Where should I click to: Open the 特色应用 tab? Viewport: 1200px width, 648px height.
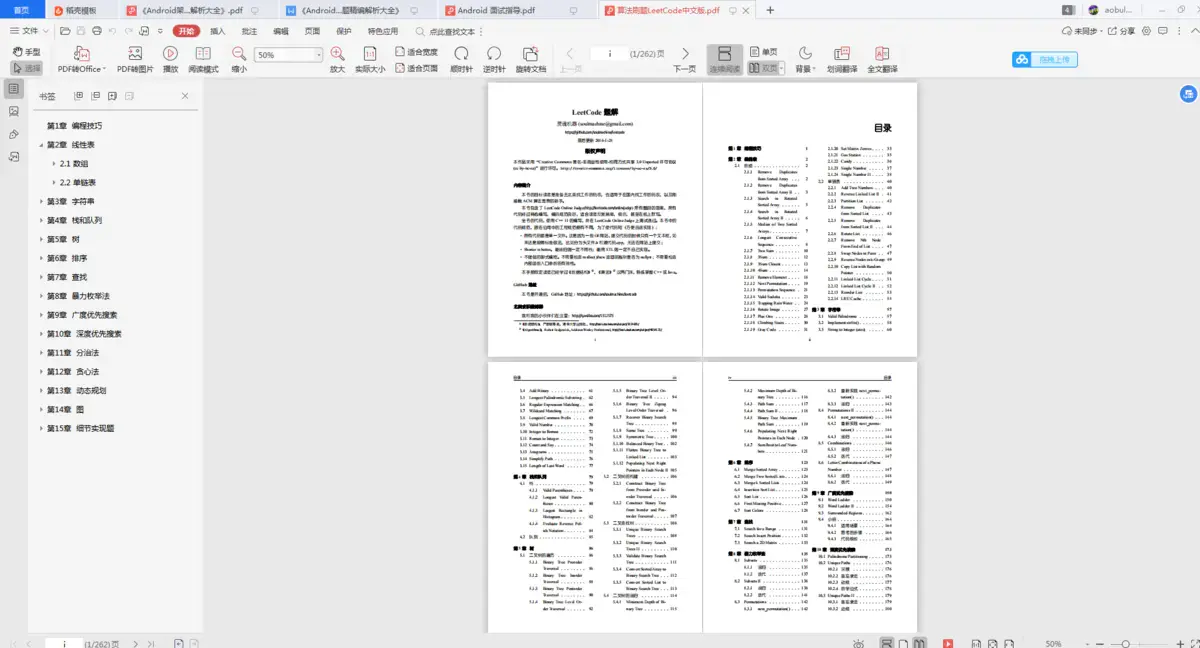click(x=383, y=31)
